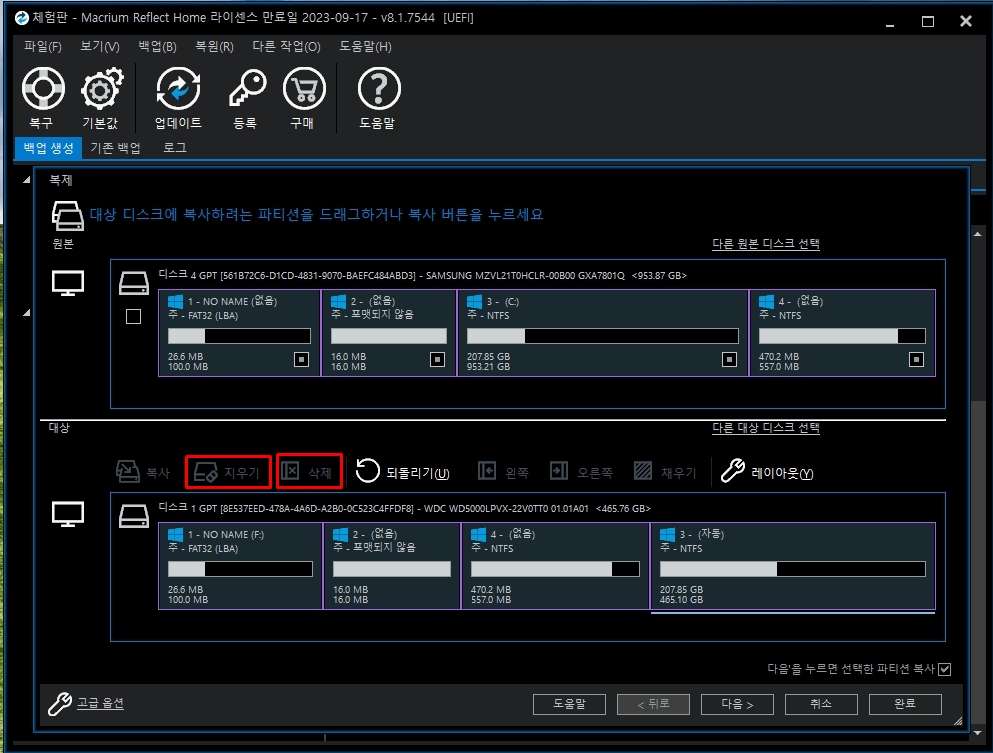Collapse the tree arrow beside source disk
Image resolution: width=993 pixels, height=753 pixels.
27,313
